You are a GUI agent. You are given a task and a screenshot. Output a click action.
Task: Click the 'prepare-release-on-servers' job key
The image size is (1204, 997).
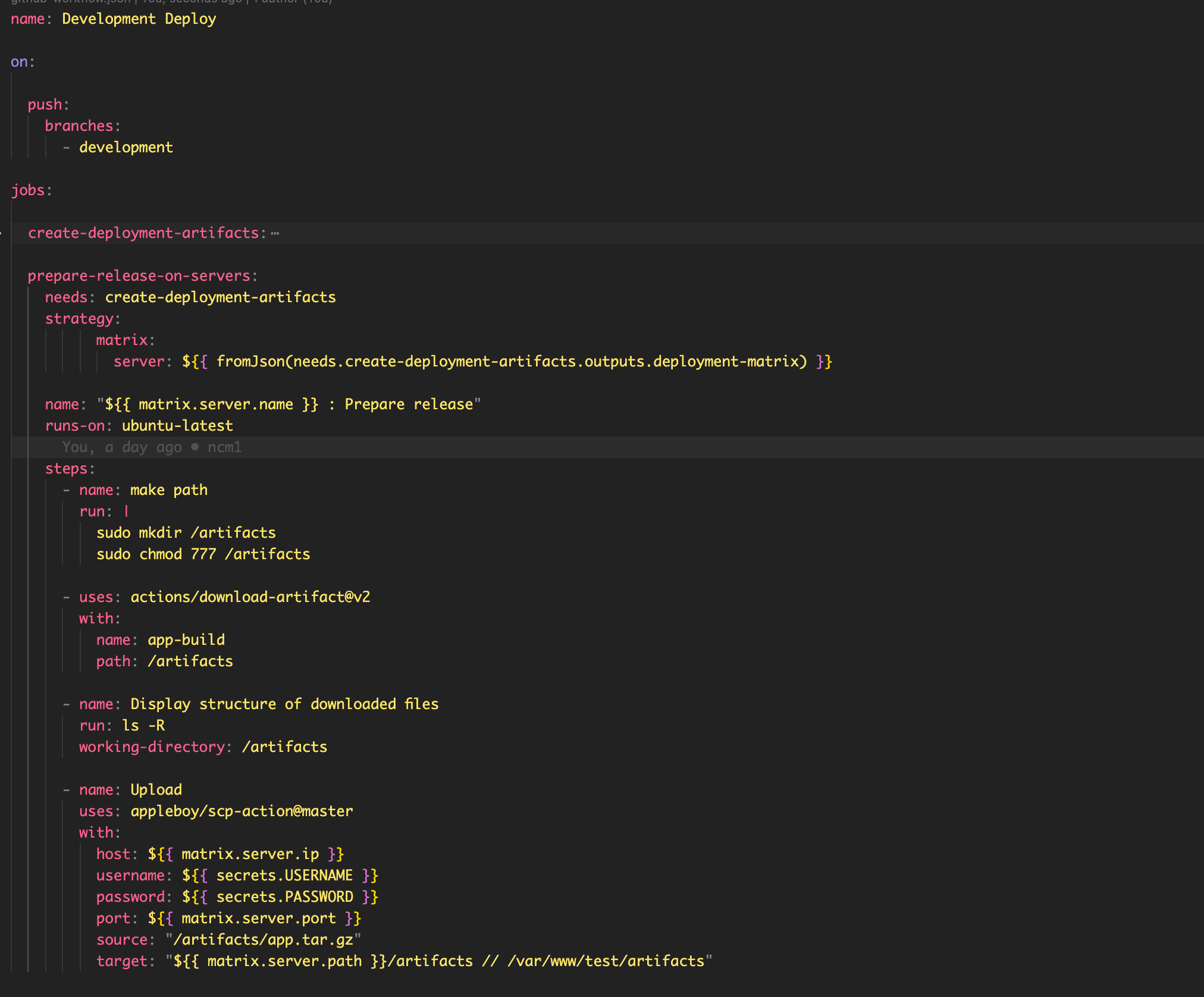tap(139, 275)
